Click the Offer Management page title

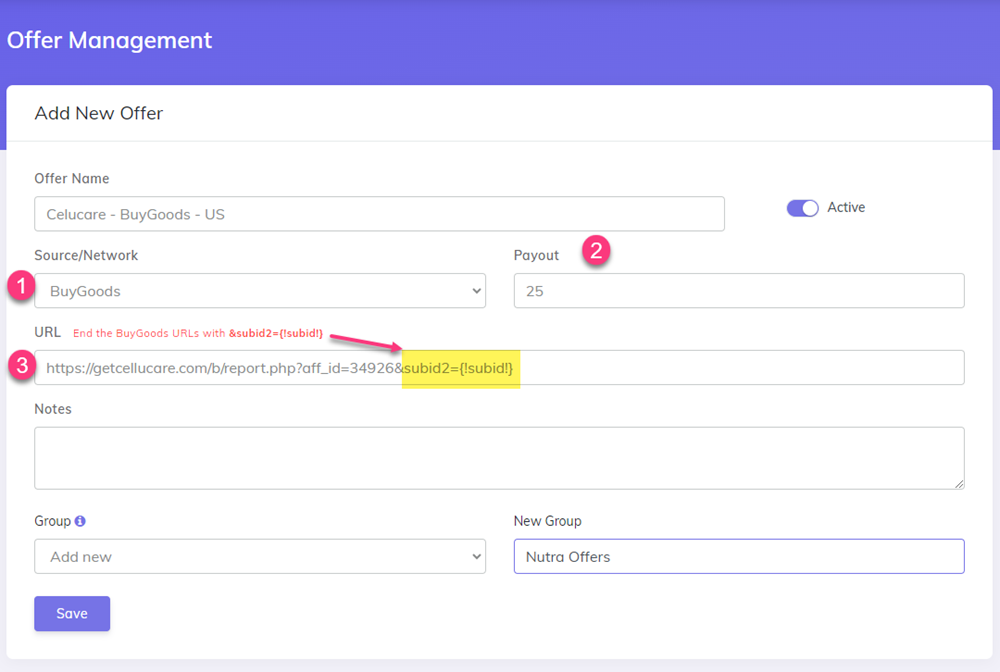(110, 40)
